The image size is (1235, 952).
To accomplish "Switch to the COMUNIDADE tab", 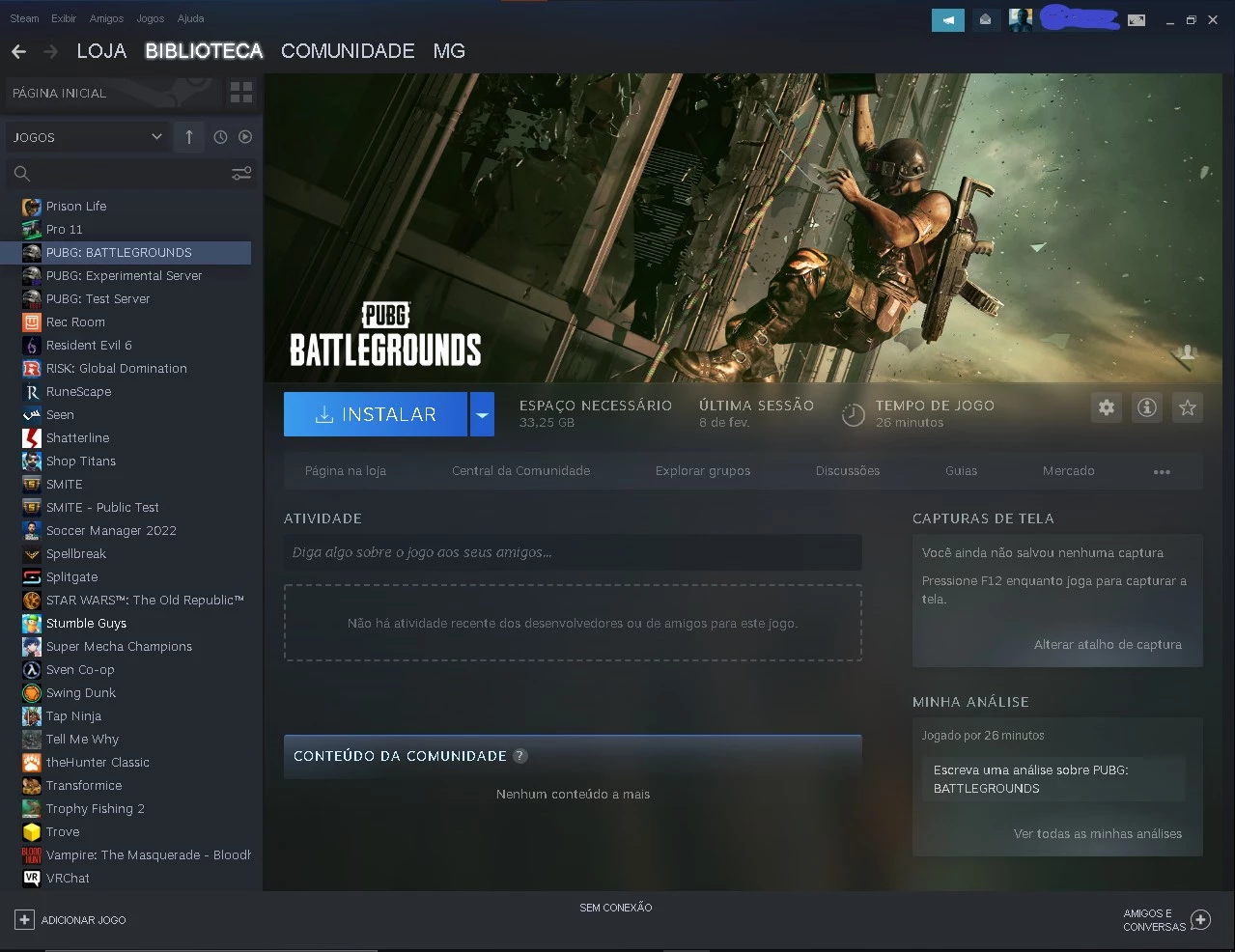I will [x=348, y=51].
